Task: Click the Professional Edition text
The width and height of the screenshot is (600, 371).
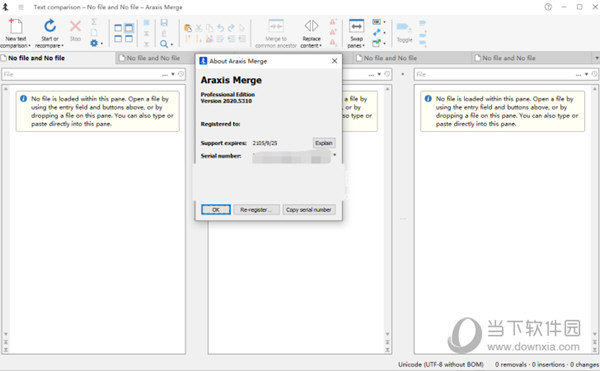Action: click(228, 94)
